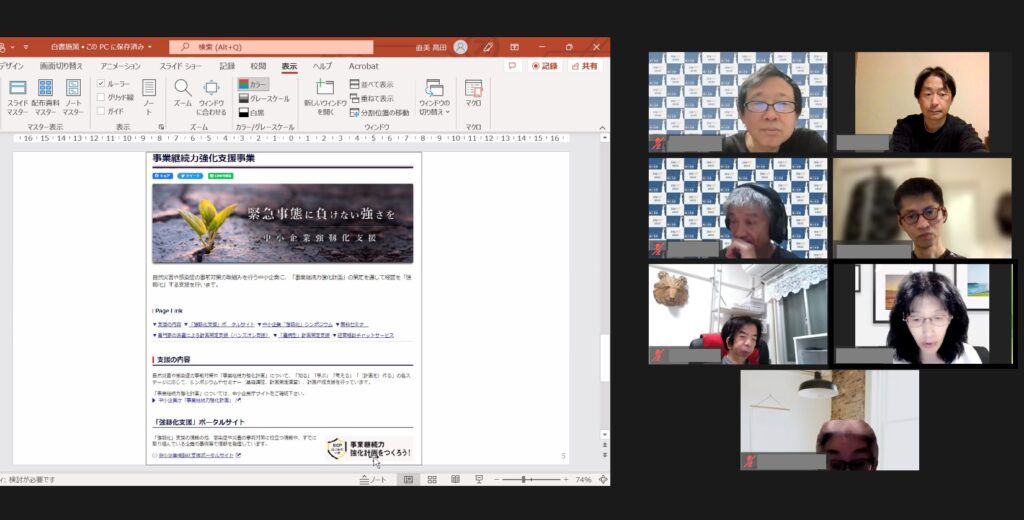The width and height of the screenshot is (1024, 520).
Task: Select the headphones participant's video tile
Action: 738,208
